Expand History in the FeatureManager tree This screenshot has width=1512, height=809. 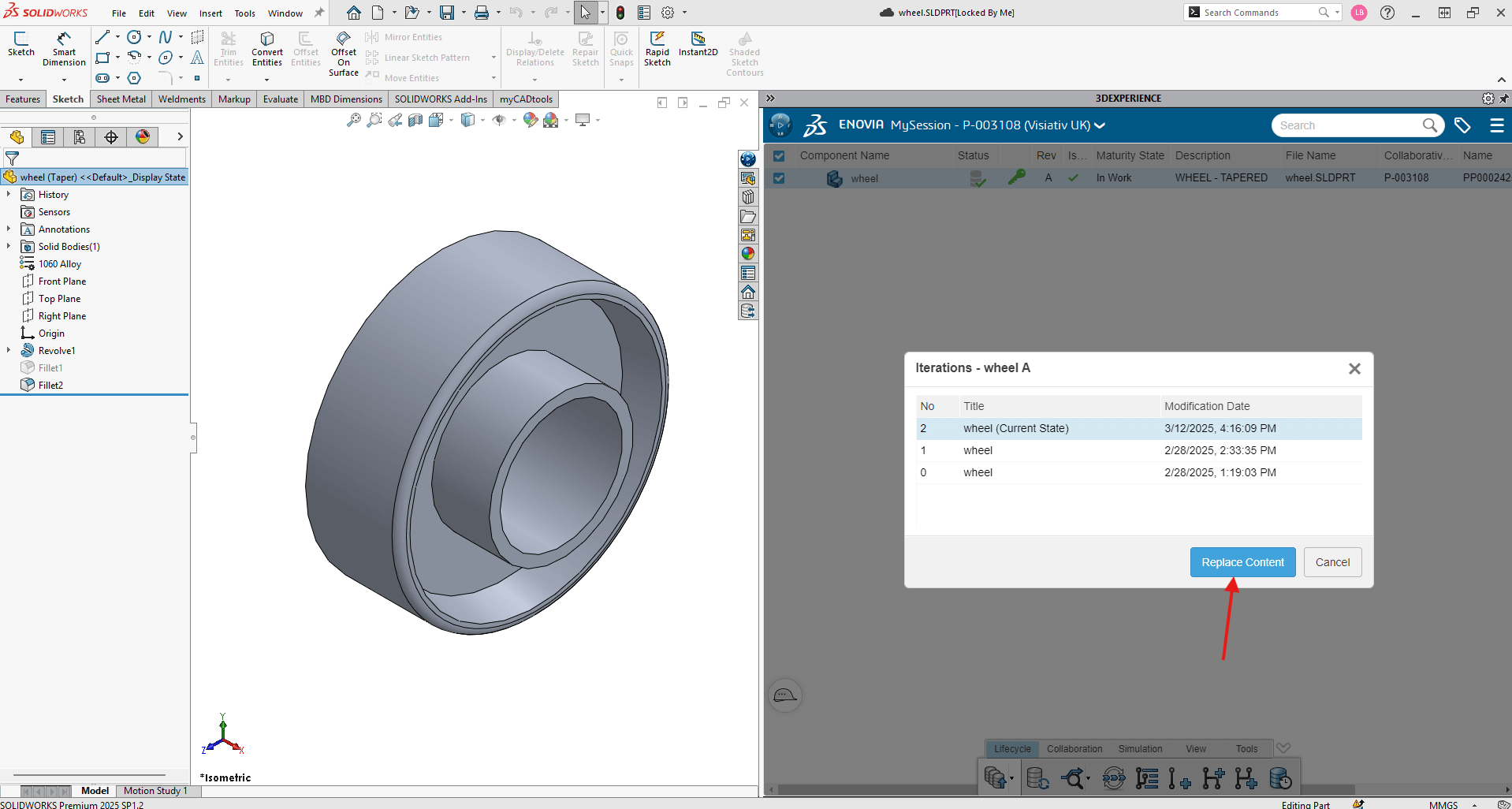pyautogui.click(x=8, y=194)
